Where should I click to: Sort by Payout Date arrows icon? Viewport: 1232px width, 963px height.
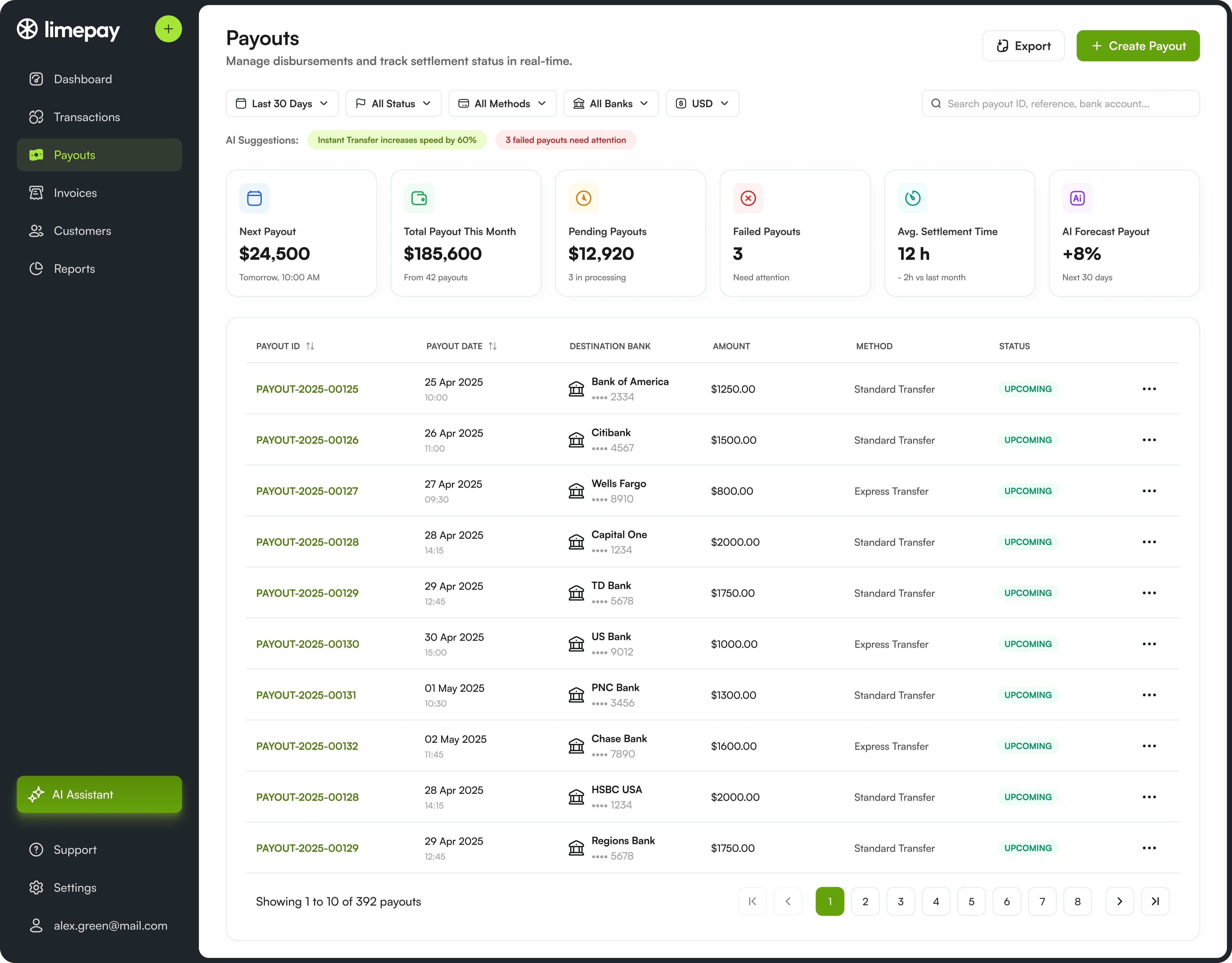point(493,346)
